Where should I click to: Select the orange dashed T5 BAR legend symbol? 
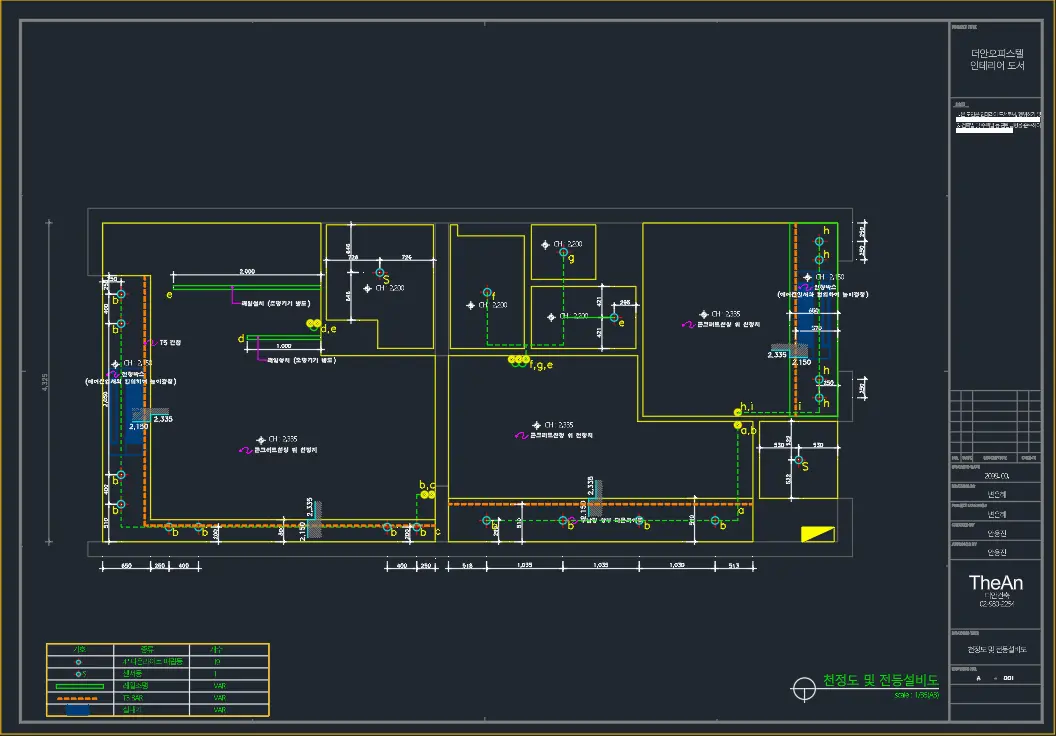(x=77, y=698)
